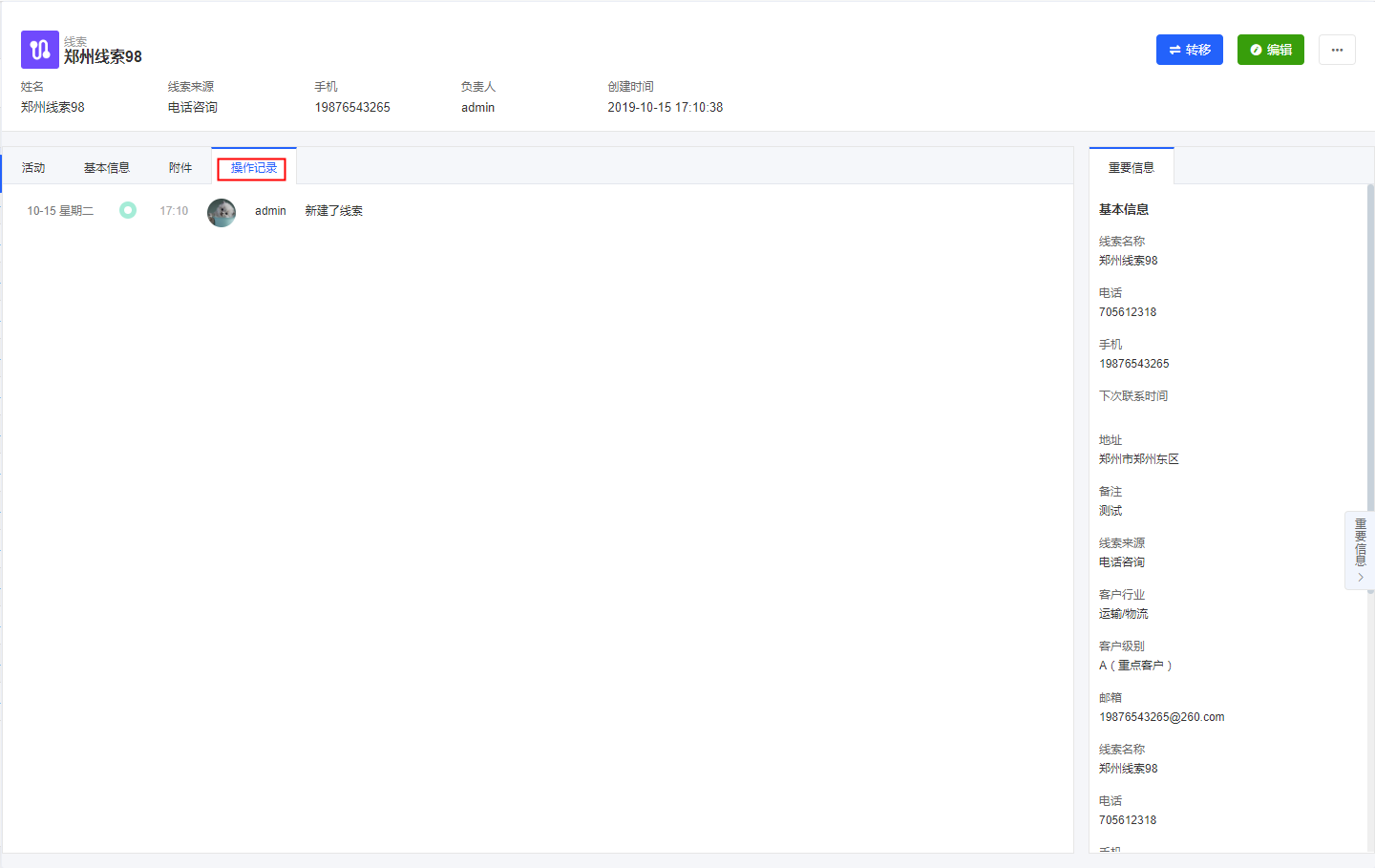Click the address value 郑州市郑州东区
Image resolution: width=1375 pixels, height=868 pixels.
(x=1138, y=459)
